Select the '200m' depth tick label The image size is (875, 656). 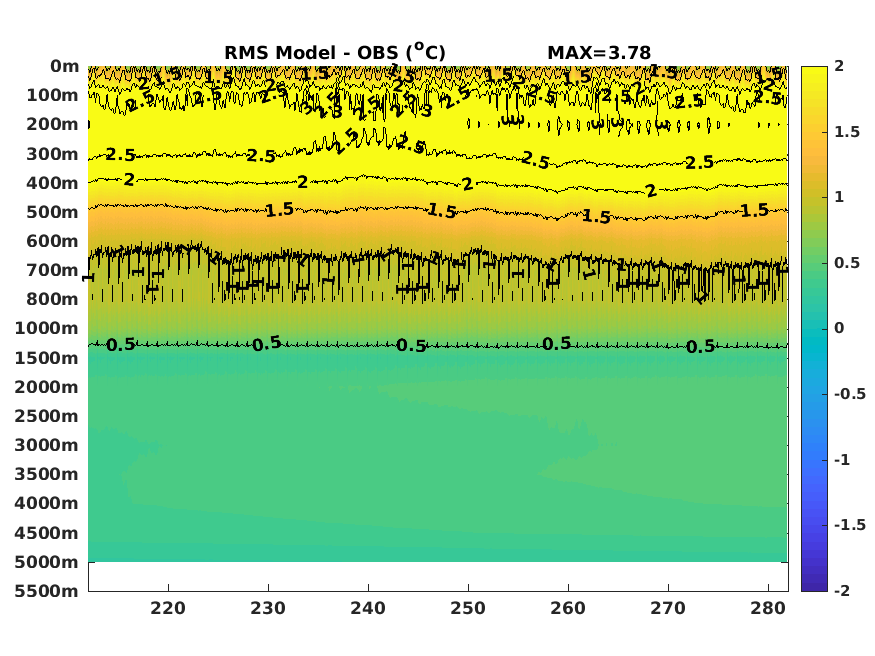52,124
